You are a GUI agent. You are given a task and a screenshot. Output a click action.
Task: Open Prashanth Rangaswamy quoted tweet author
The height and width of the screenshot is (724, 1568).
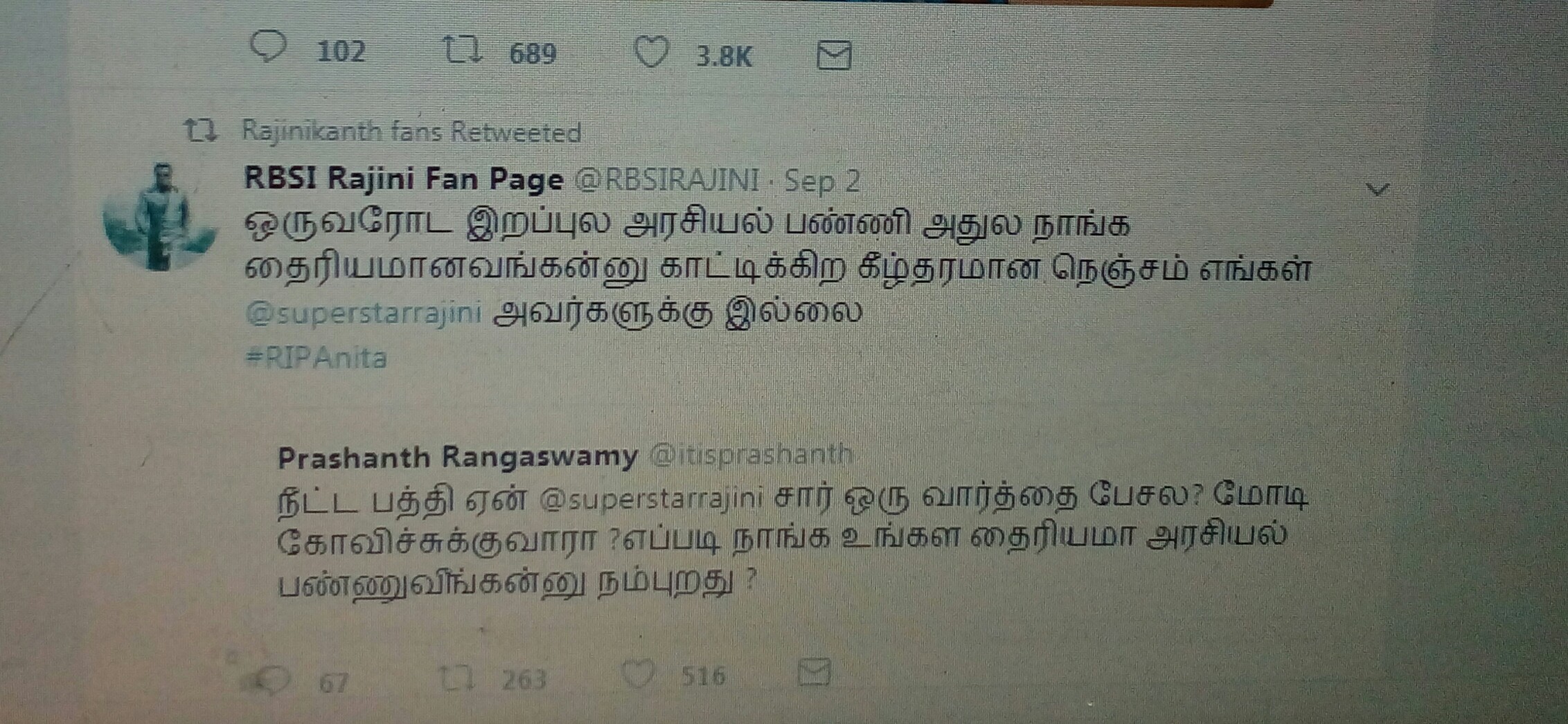[x=457, y=457]
